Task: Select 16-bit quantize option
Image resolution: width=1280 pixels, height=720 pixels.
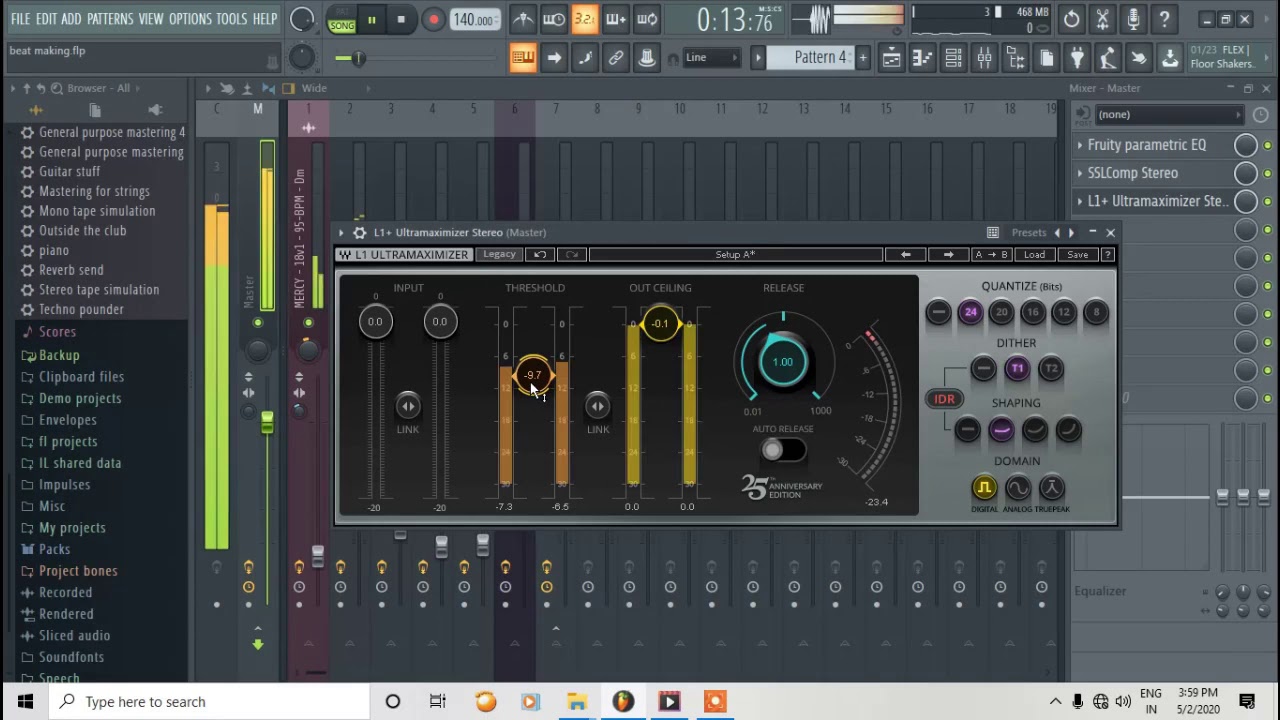Action: click(1033, 313)
